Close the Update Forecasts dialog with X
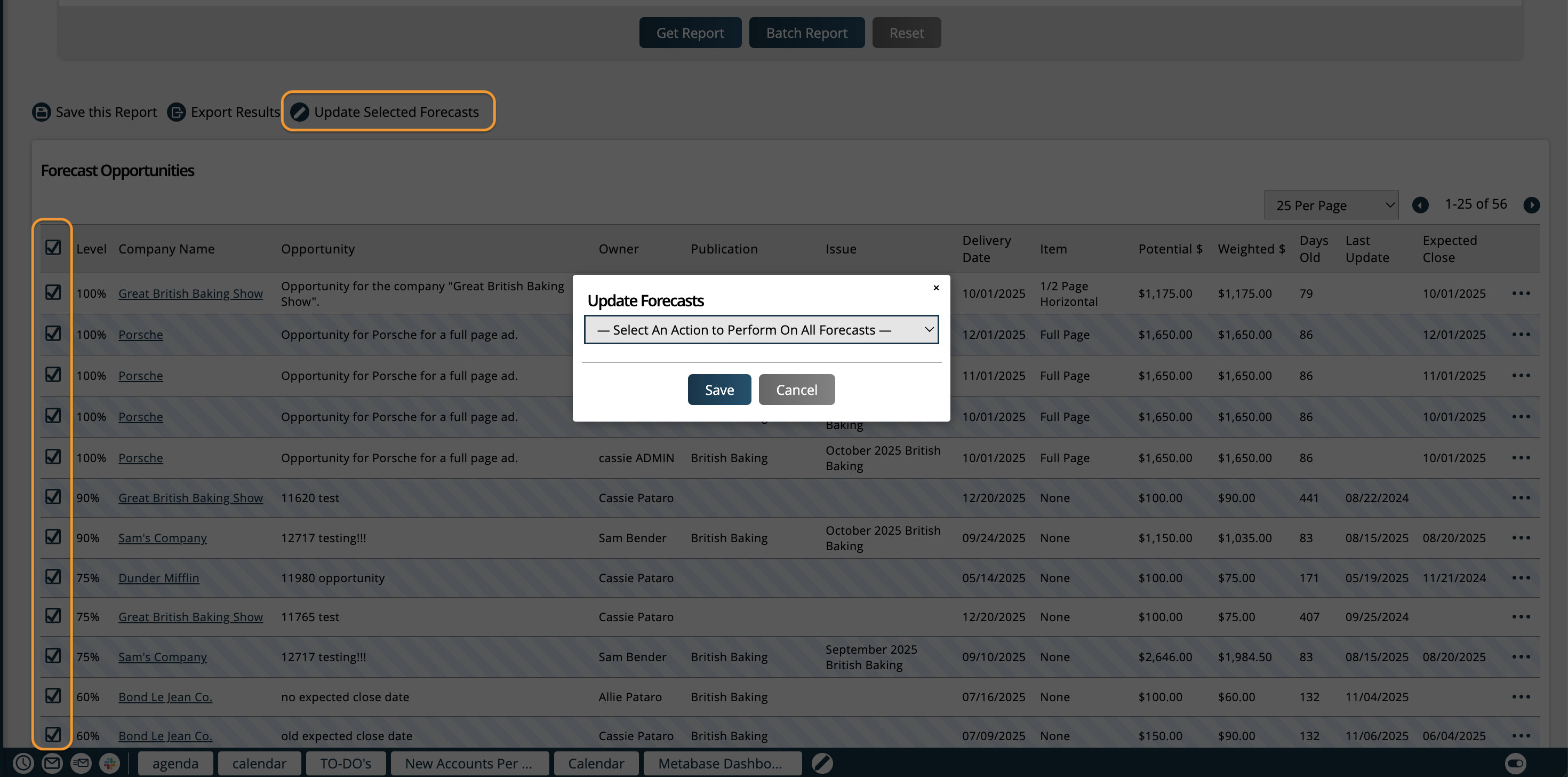The width and height of the screenshot is (1568, 777). click(x=936, y=288)
